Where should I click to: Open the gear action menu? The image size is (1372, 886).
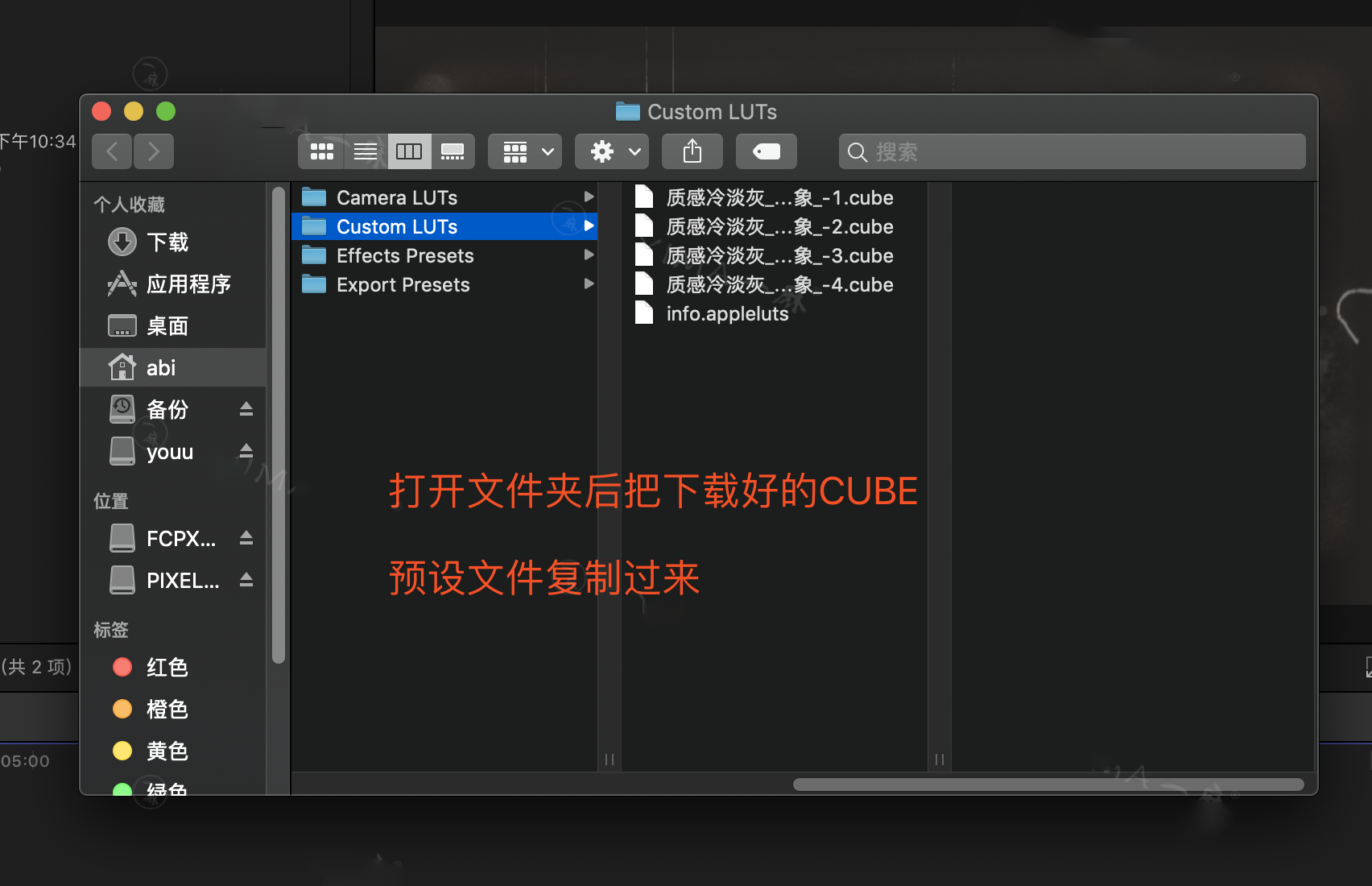click(x=612, y=151)
